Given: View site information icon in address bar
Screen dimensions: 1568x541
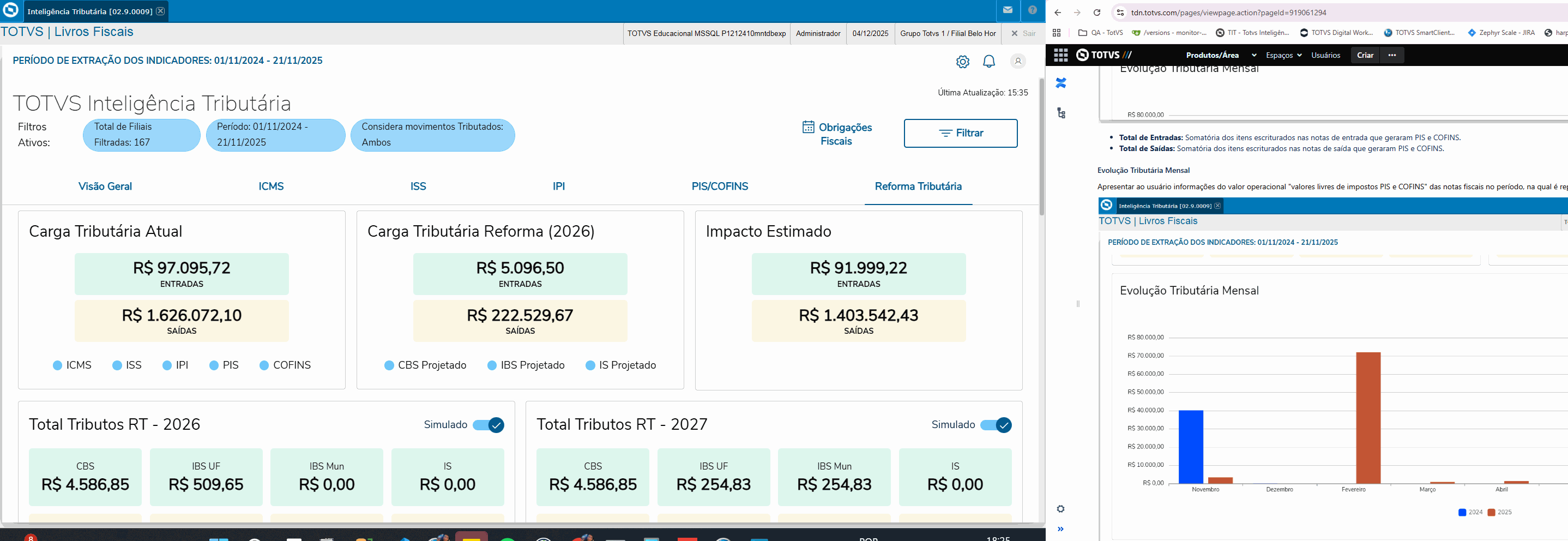Looking at the screenshot, I should point(1119,13).
